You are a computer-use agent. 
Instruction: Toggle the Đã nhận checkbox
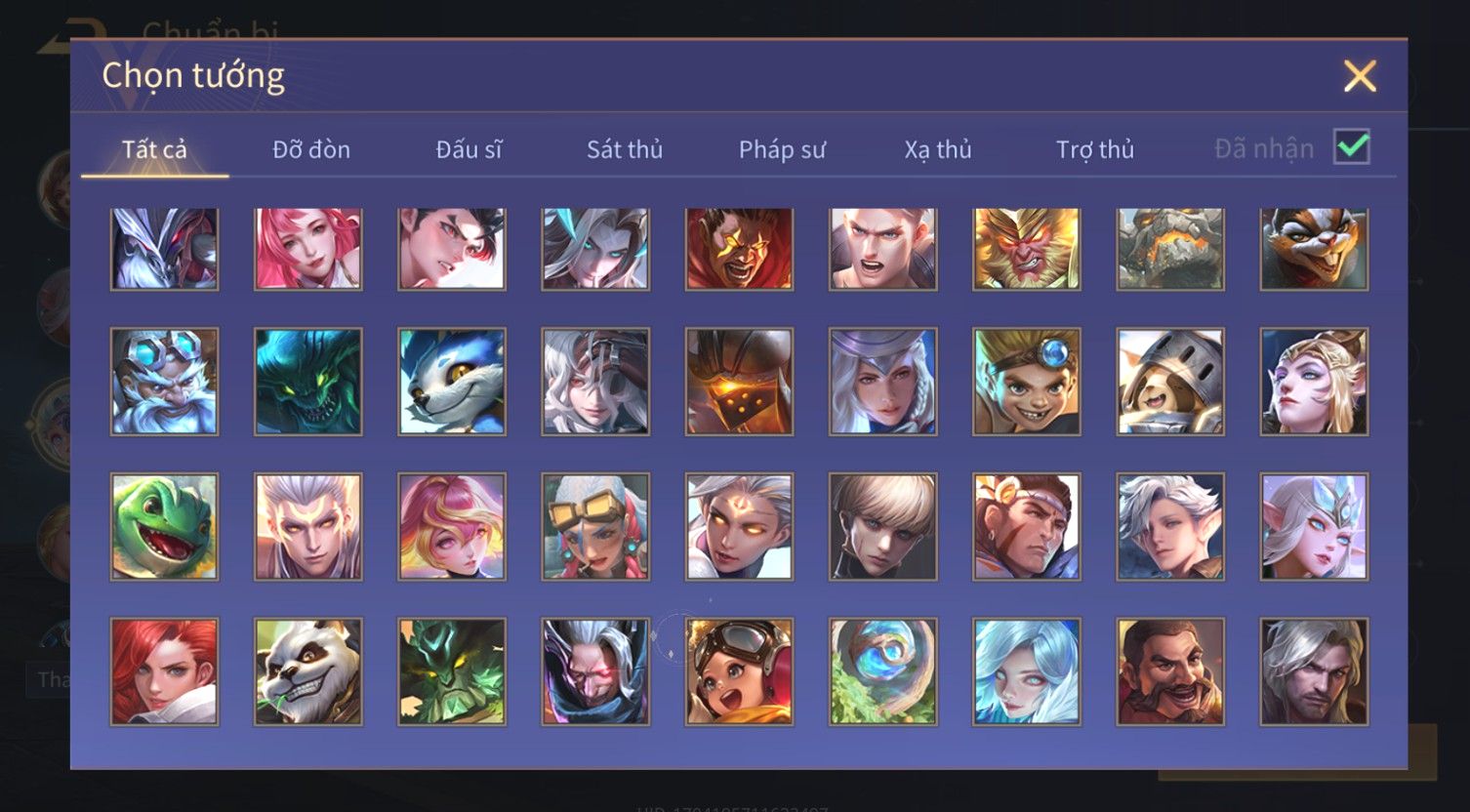coord(1352,147)
